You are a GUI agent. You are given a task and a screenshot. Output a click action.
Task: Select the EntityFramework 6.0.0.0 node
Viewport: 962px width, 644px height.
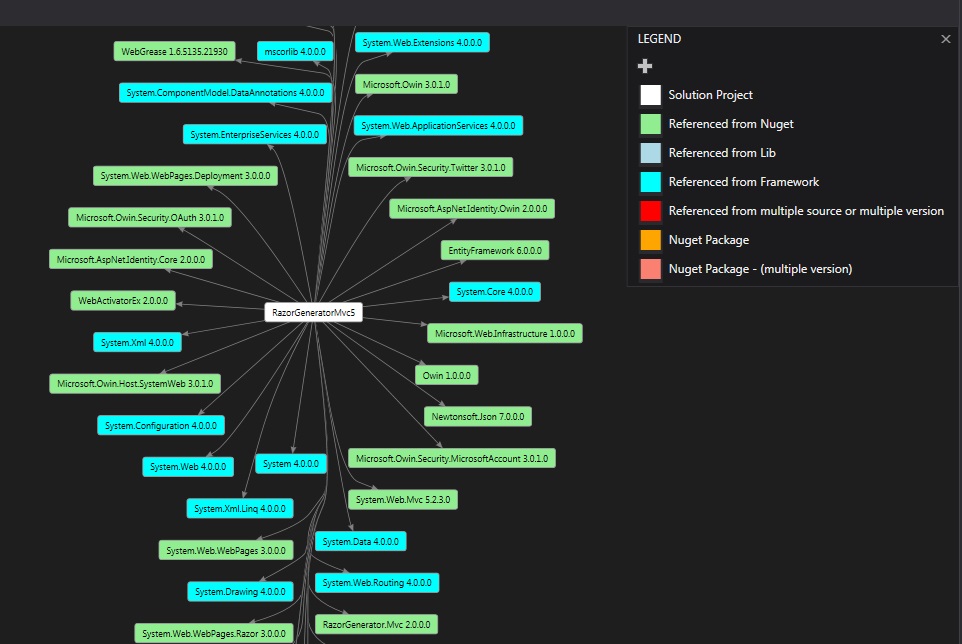point(494,250)
